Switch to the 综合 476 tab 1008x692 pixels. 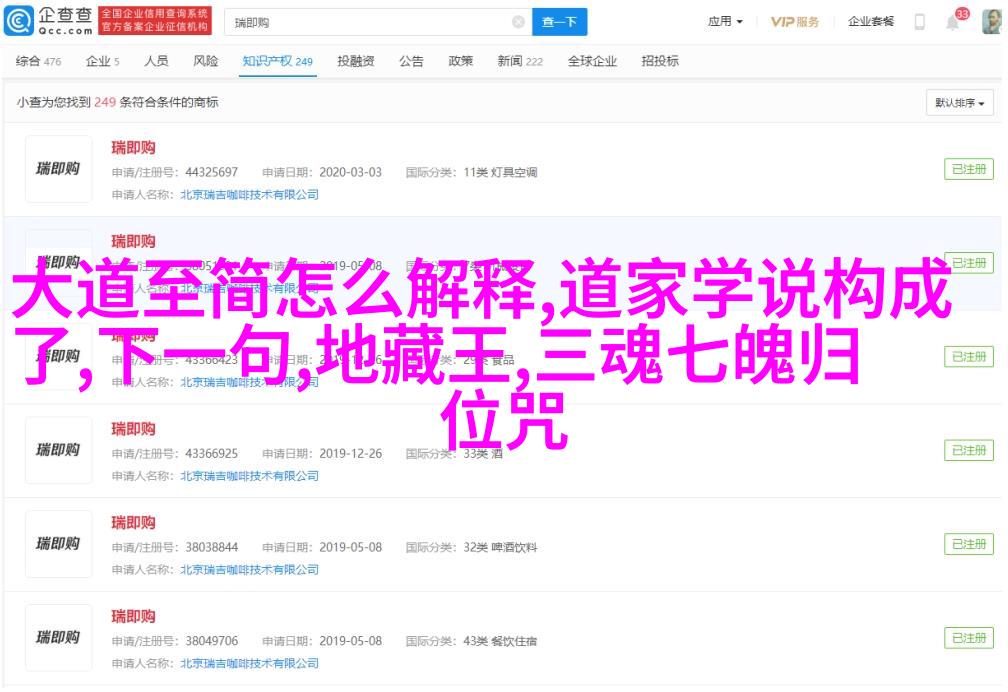pos(39,61)
